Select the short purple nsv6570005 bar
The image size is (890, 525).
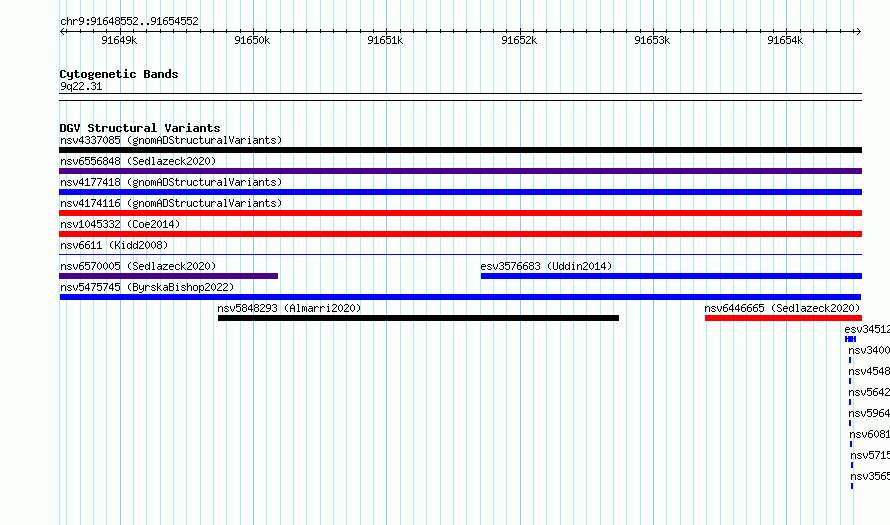pyautogui.click(x=169, y=276)
